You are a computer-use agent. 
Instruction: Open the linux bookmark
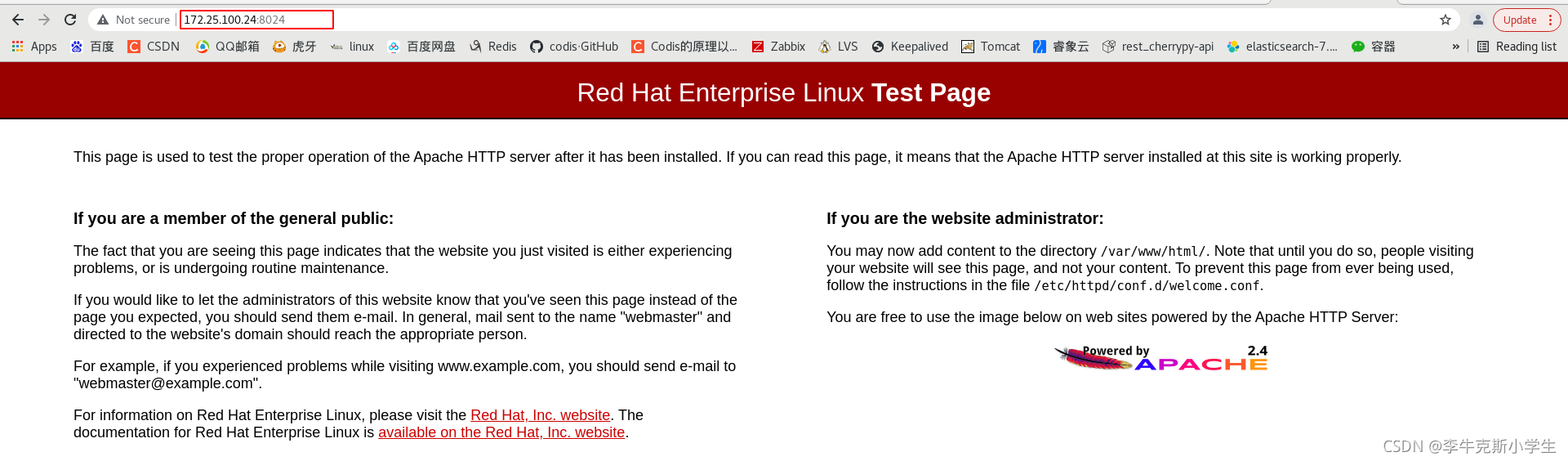point(352,47)
